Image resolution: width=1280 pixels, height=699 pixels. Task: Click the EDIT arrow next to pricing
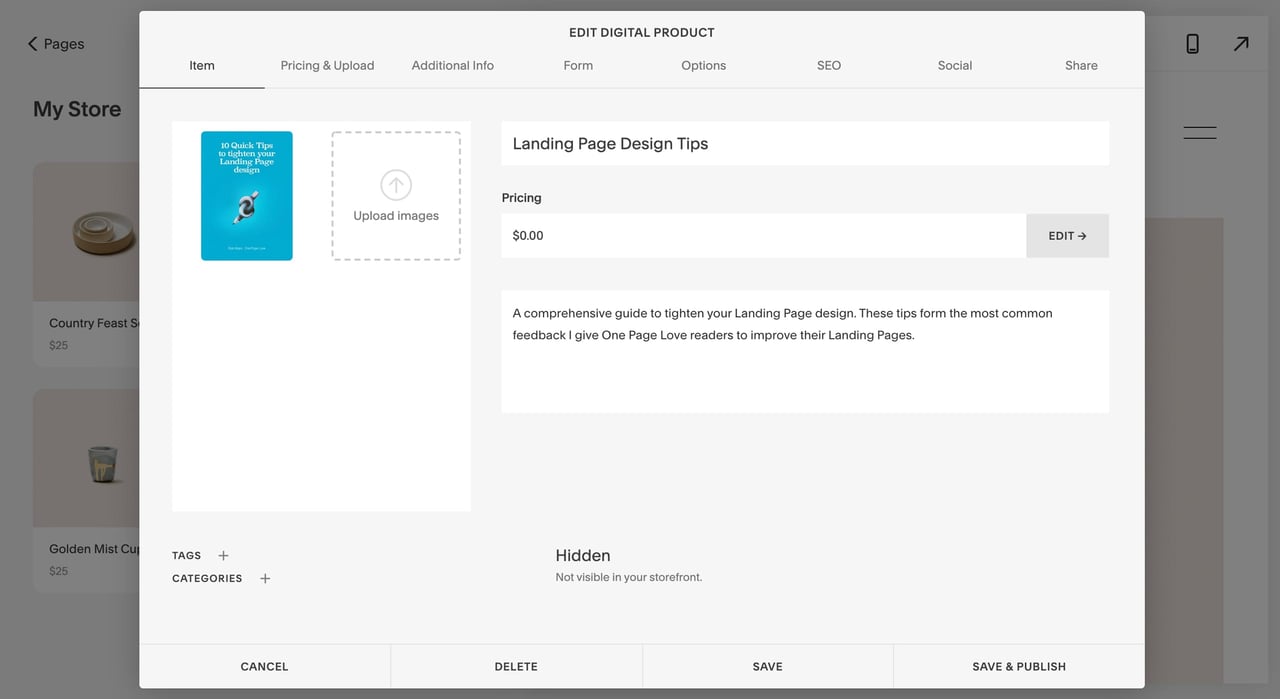(1067, 235)
